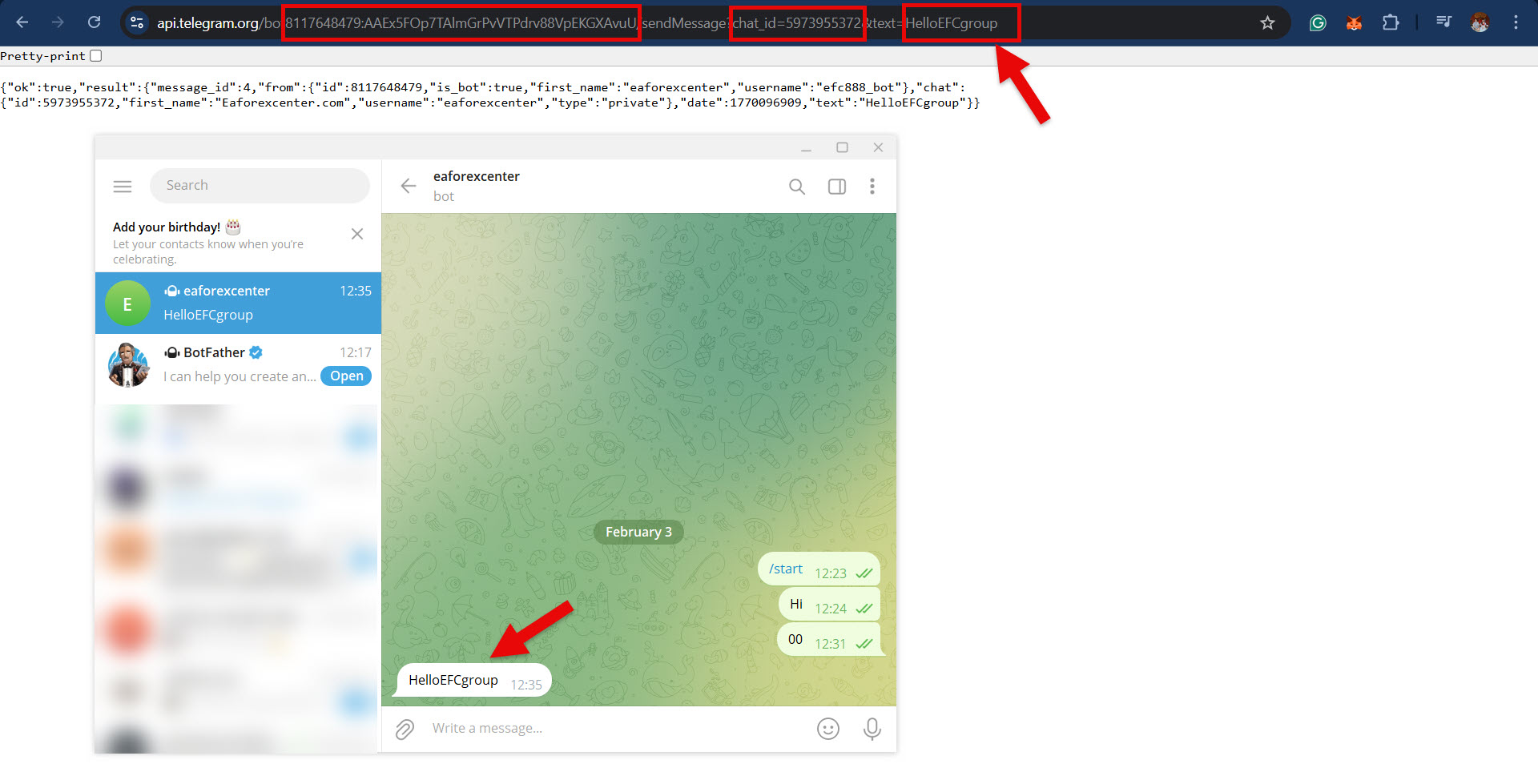This screenshot has height=784, width=1538.
Task: Open the chat three-dot options menu
Action: coord(872,187)
